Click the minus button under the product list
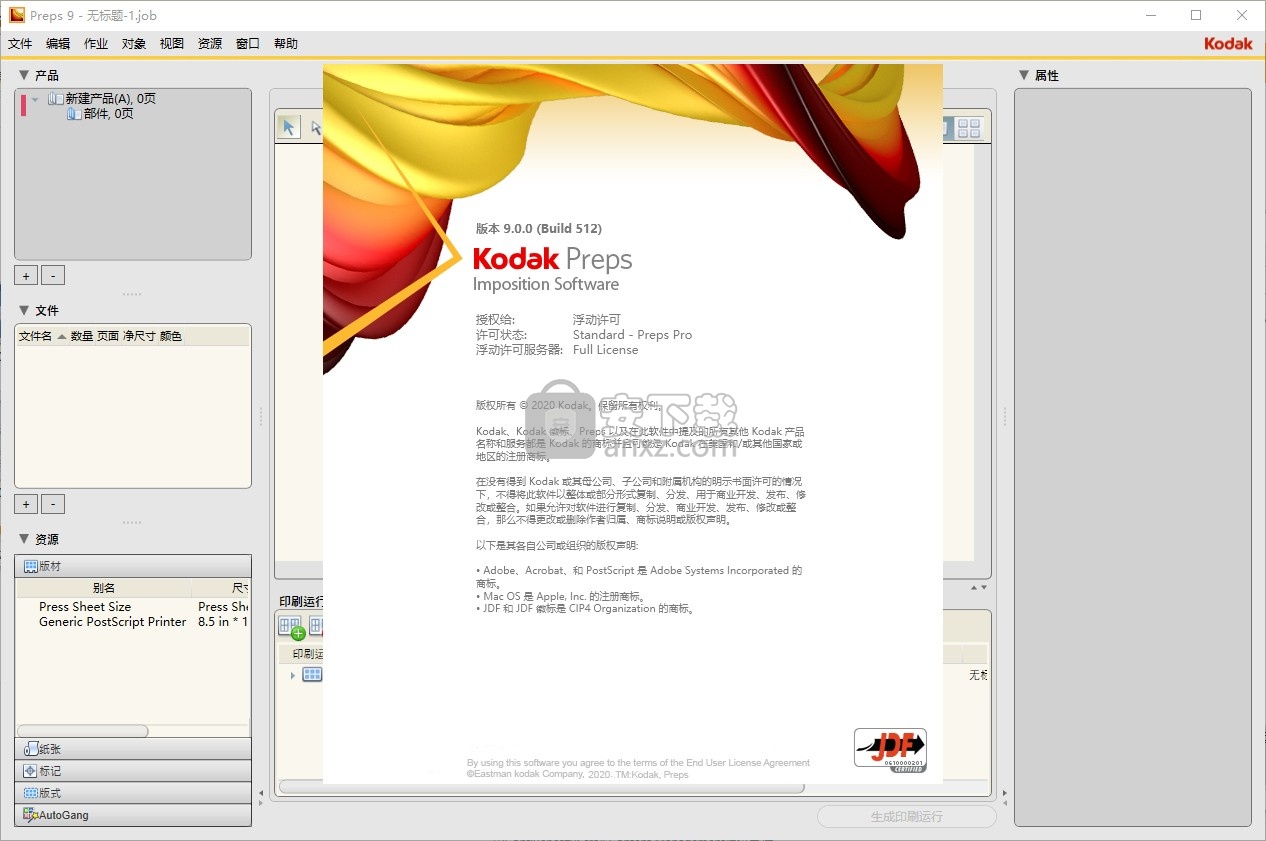 click(x=53, y=275)
